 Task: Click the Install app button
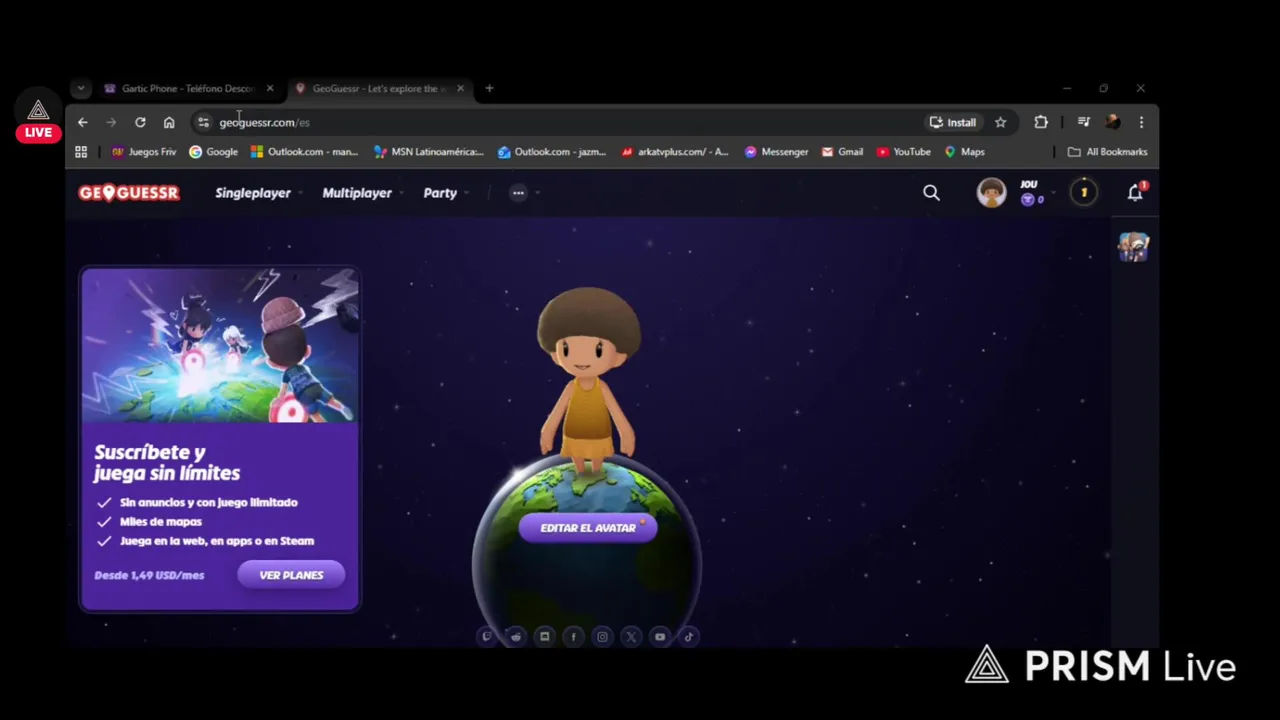953,122
